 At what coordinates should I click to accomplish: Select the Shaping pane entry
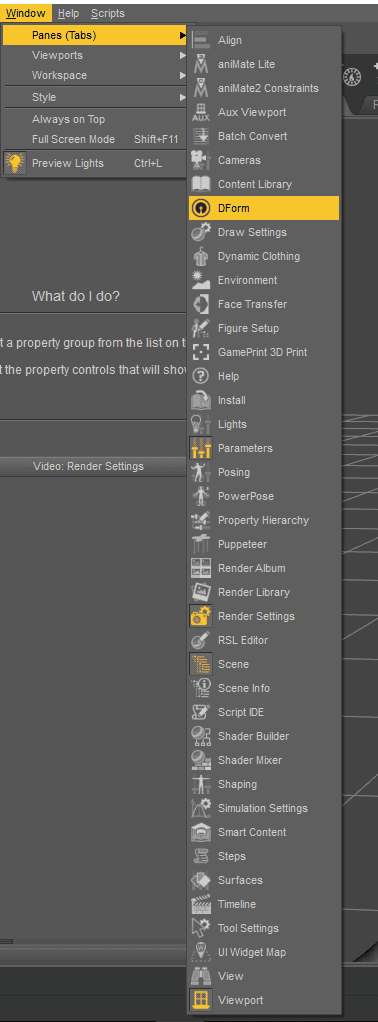(x=264, y=784)
